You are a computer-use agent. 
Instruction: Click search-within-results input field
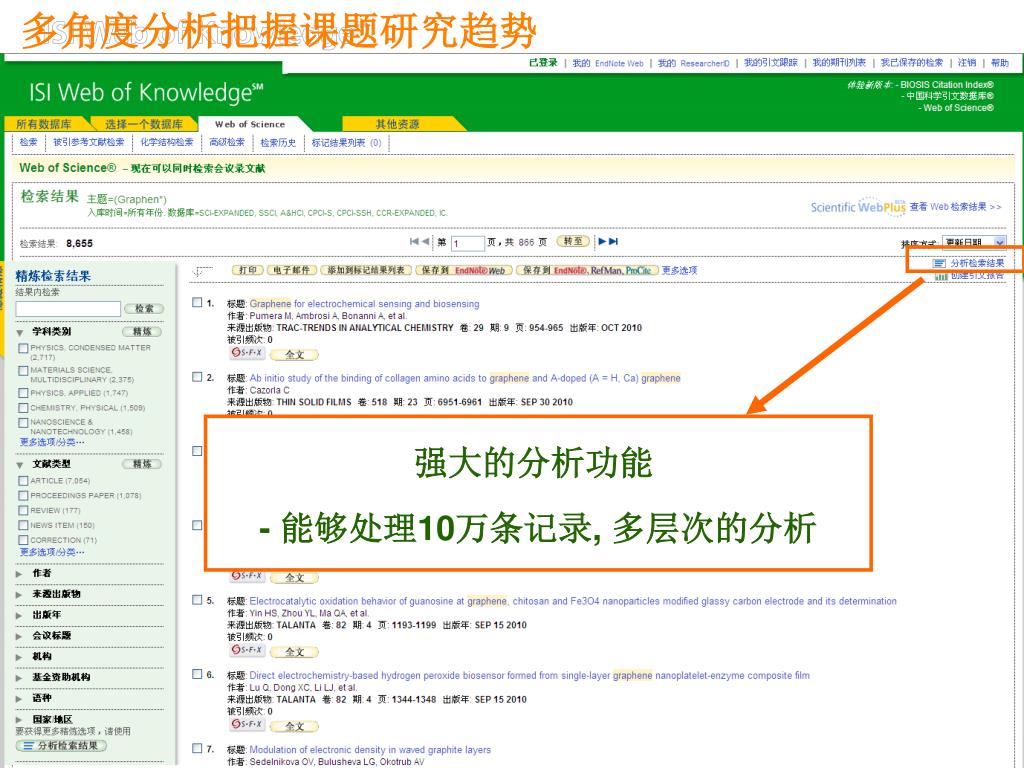coord(69,308)
